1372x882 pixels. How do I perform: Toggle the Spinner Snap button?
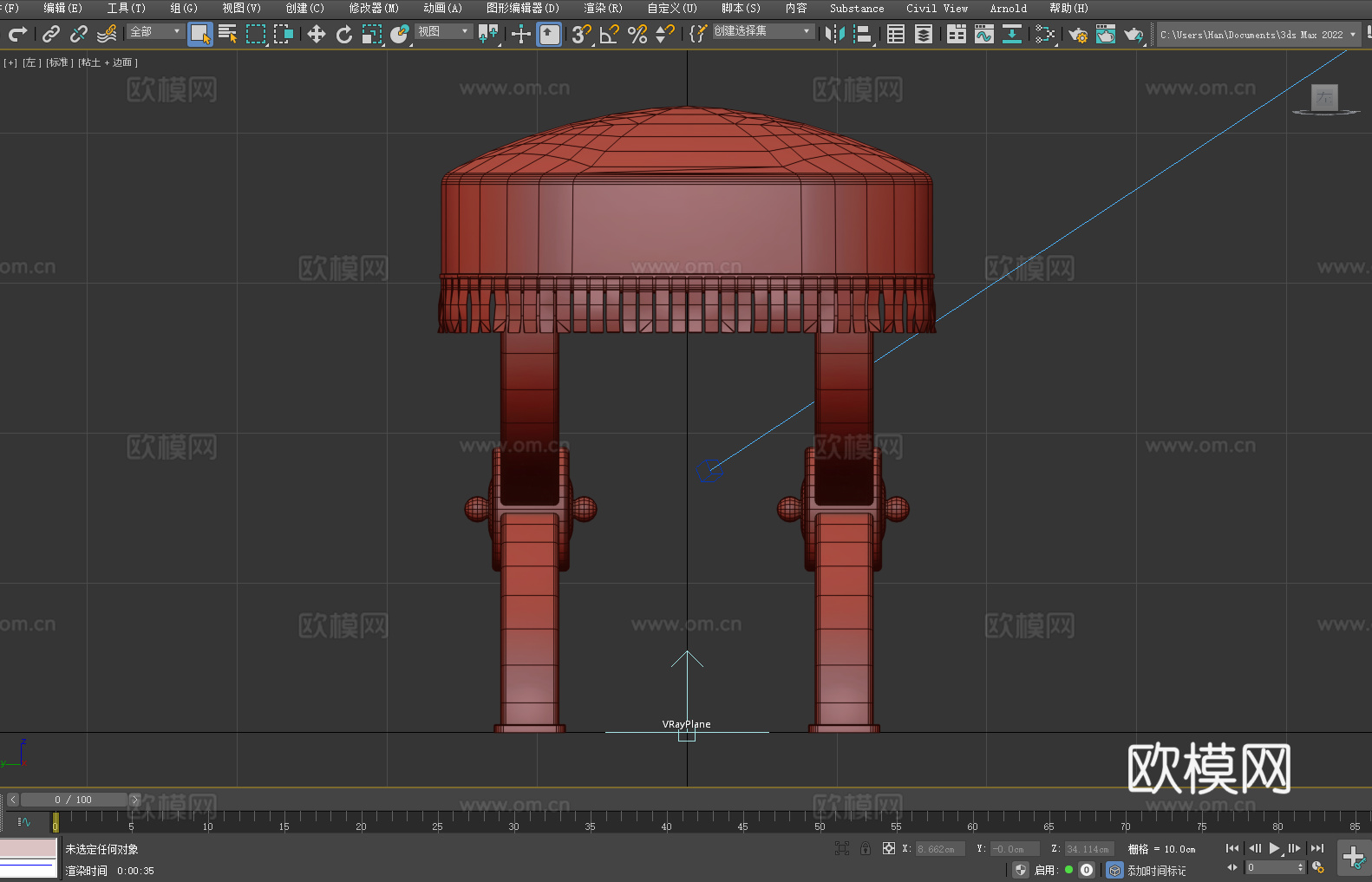pos(665,34)
